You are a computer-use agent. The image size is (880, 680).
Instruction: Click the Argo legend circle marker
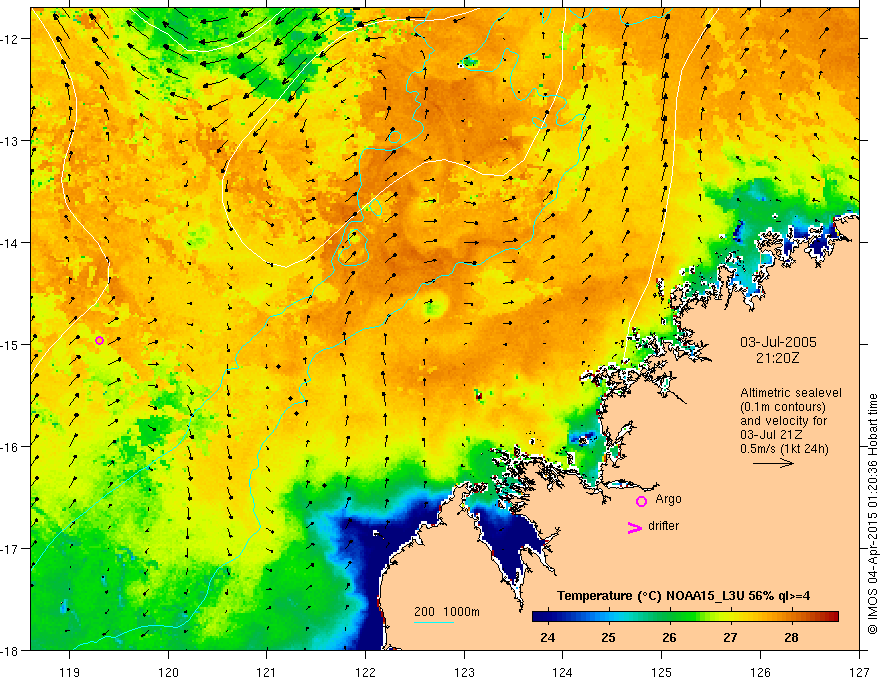[641, 501]
